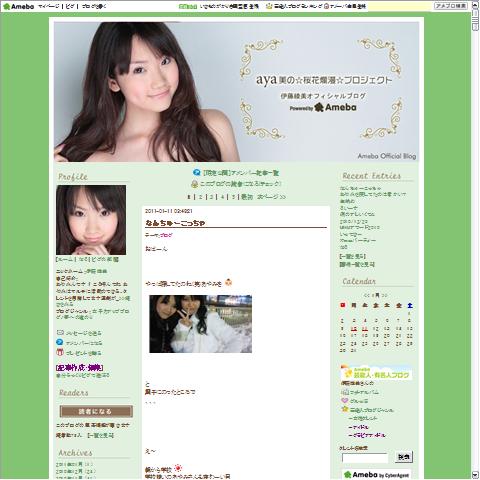The height and width of the screenshot is (480, 480).
Task: Click the photo album icon in right sidebar
Action: coord(345,392)
